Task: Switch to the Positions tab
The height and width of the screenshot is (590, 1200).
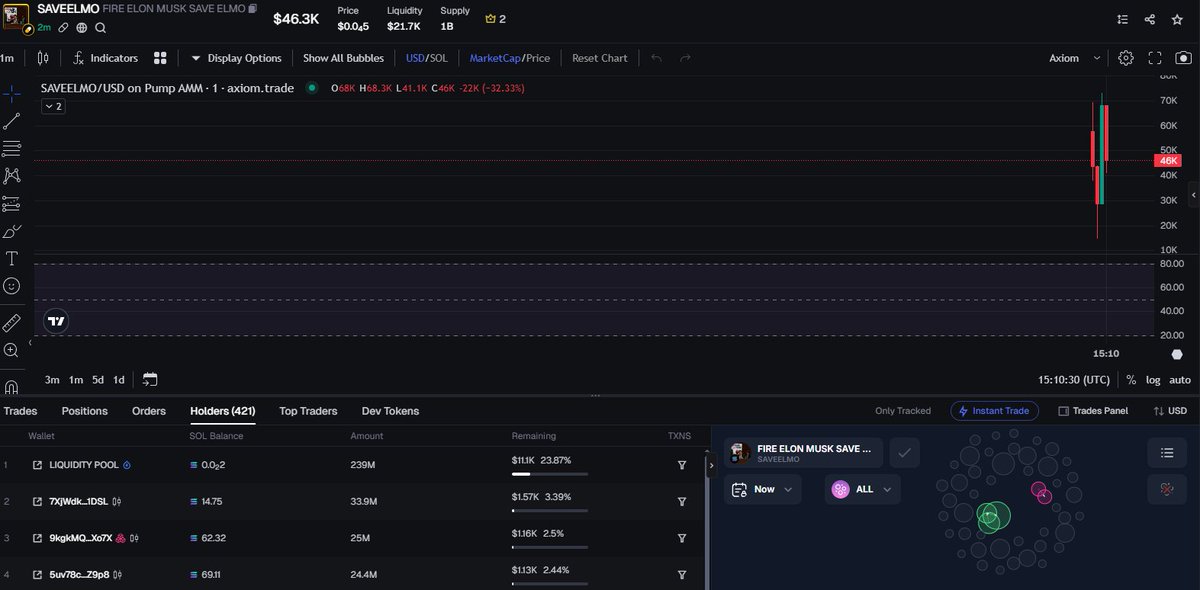Action: point(84,411)
